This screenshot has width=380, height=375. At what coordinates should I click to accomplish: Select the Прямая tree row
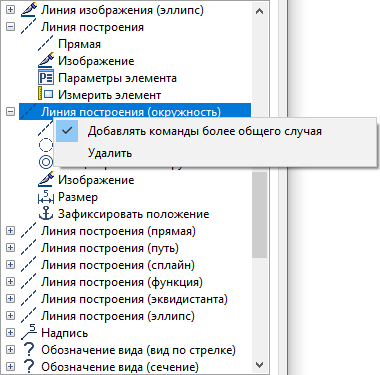point(79,44)
